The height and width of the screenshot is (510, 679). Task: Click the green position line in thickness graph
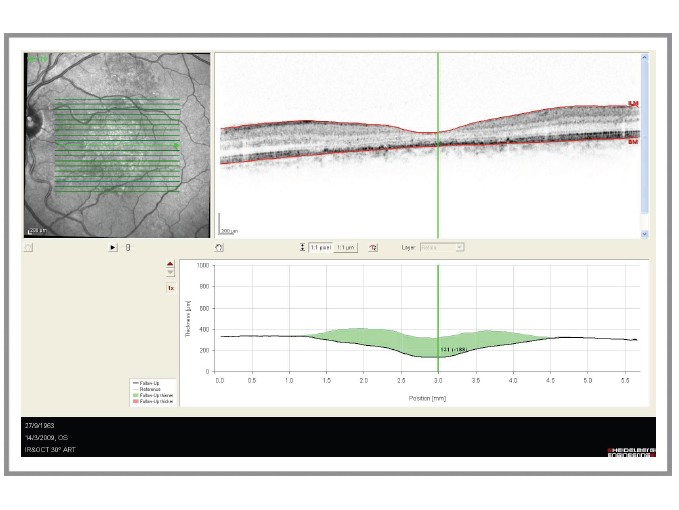pyautogui.click(x=438, y=300)
